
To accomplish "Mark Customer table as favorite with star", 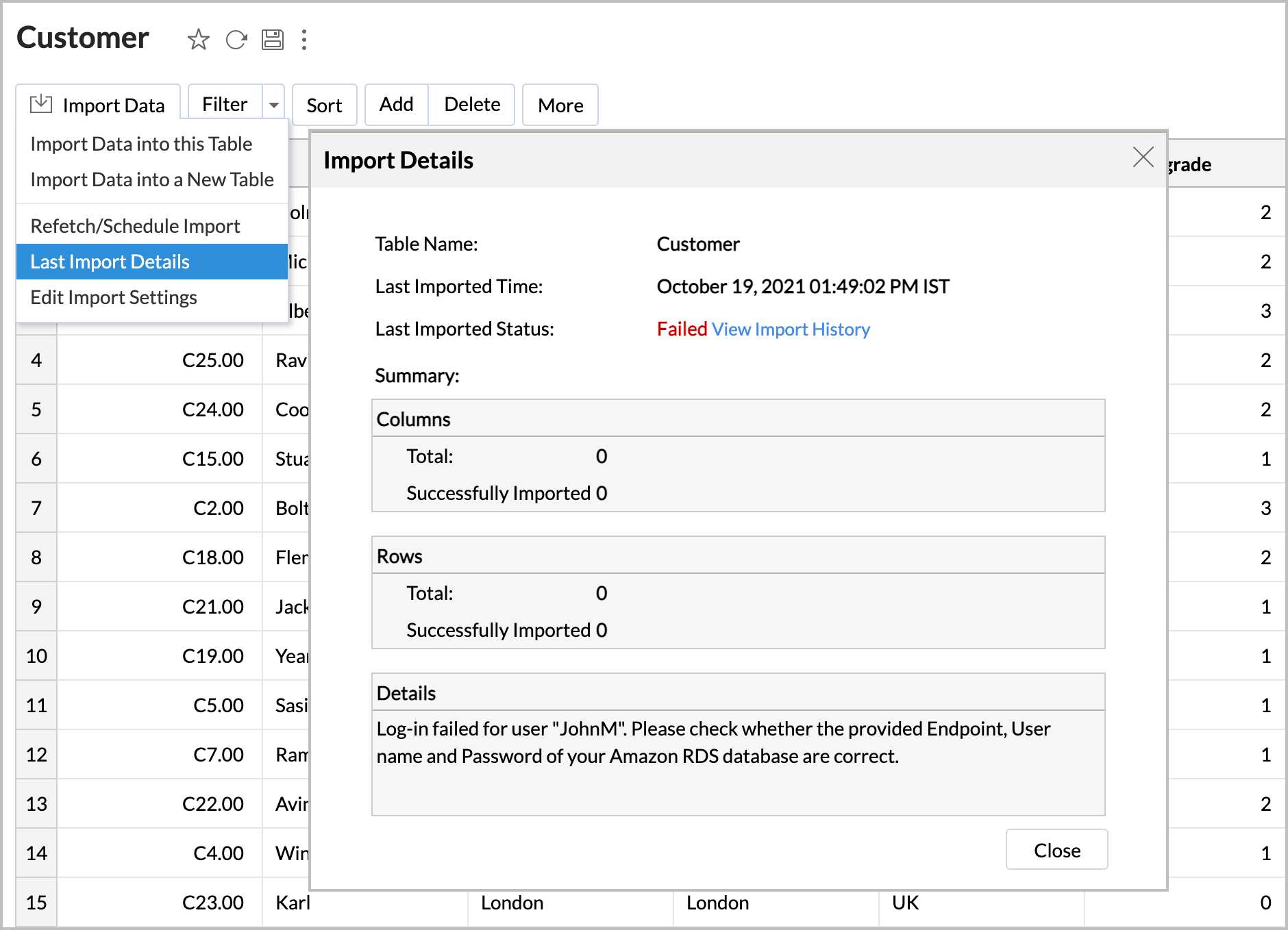I will (x=198, y=40).
